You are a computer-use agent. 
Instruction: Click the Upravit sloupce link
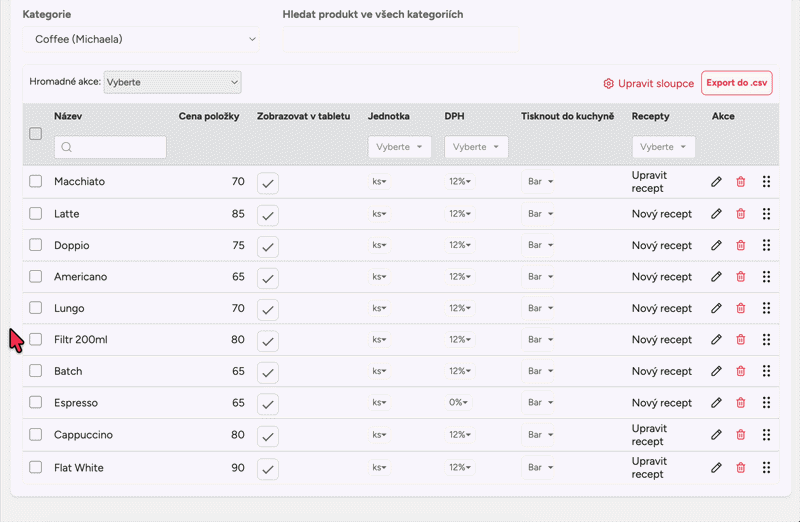(x=648, y=84)
